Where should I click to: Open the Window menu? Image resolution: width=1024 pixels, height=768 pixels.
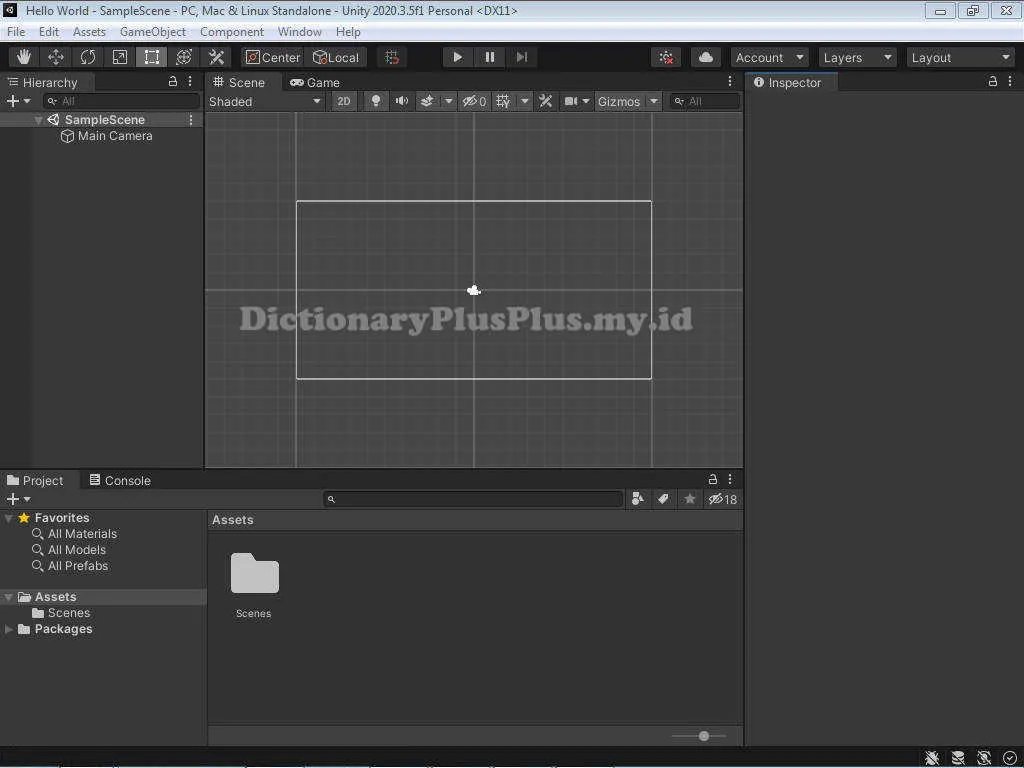[300, 31]
